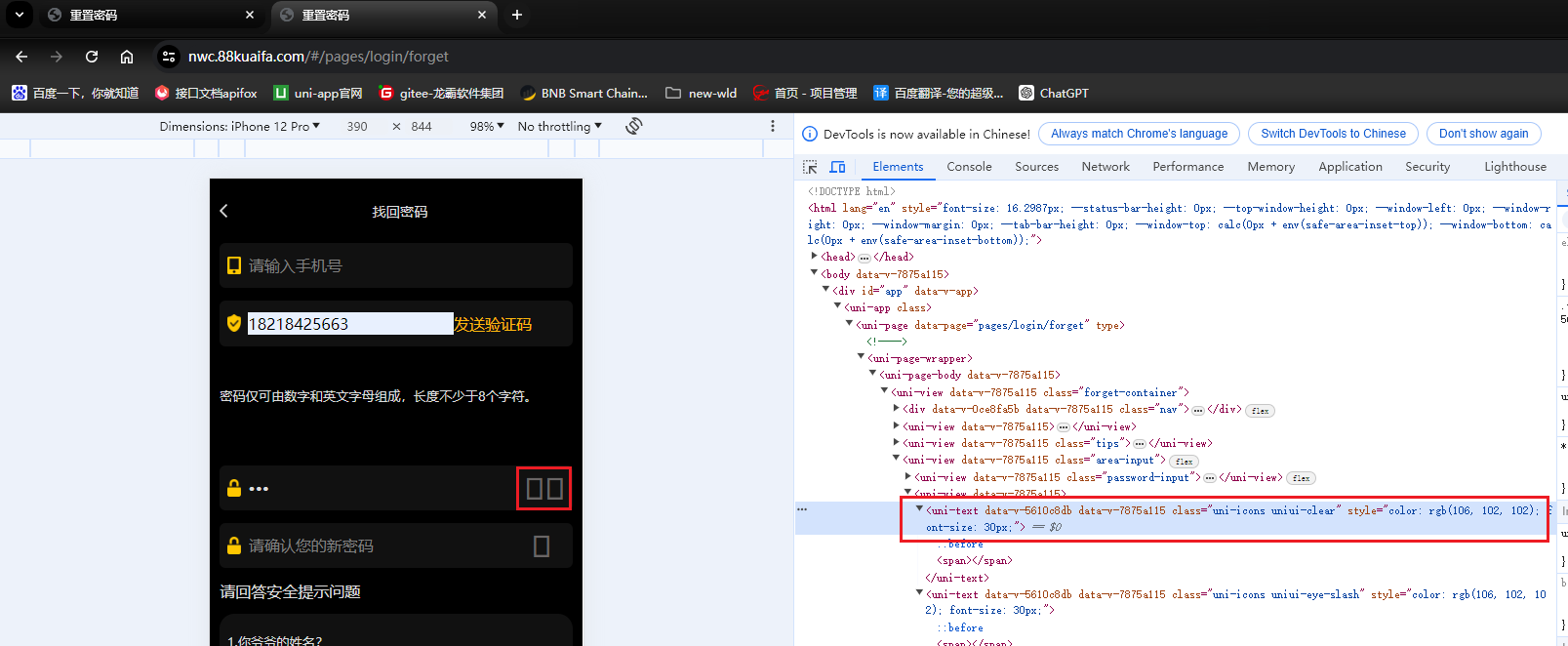Open the Network tab in DevTools
This screenshot has height=646, width=1568.
coord(1106,167)
